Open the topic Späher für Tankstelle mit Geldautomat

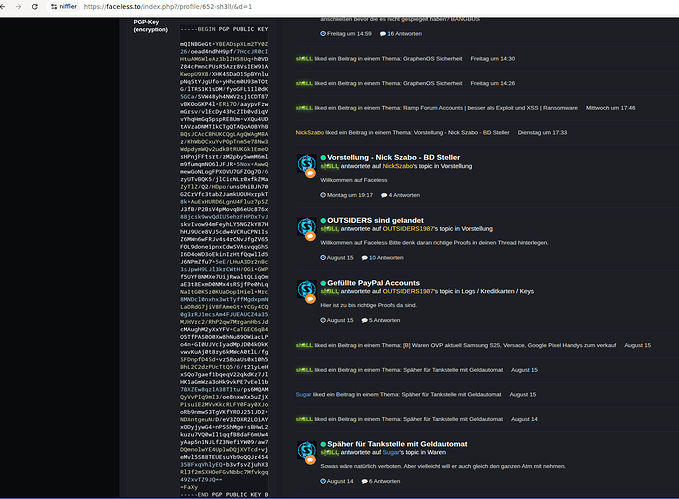coord(397,444)
